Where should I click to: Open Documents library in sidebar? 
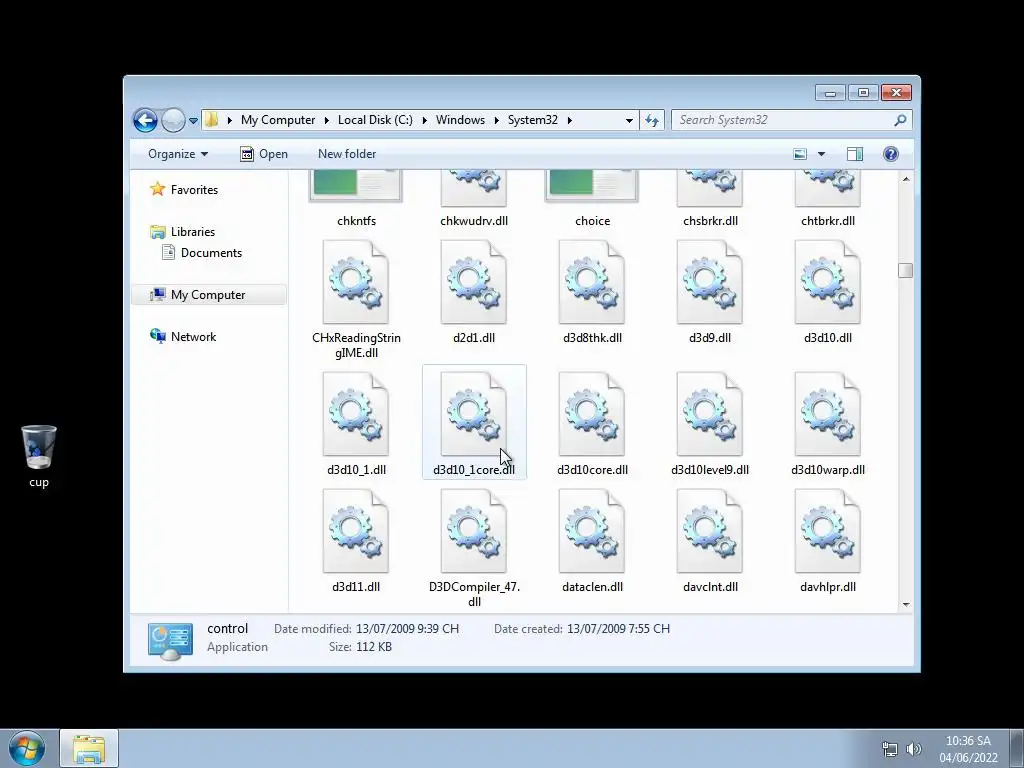tap(202, 253)
